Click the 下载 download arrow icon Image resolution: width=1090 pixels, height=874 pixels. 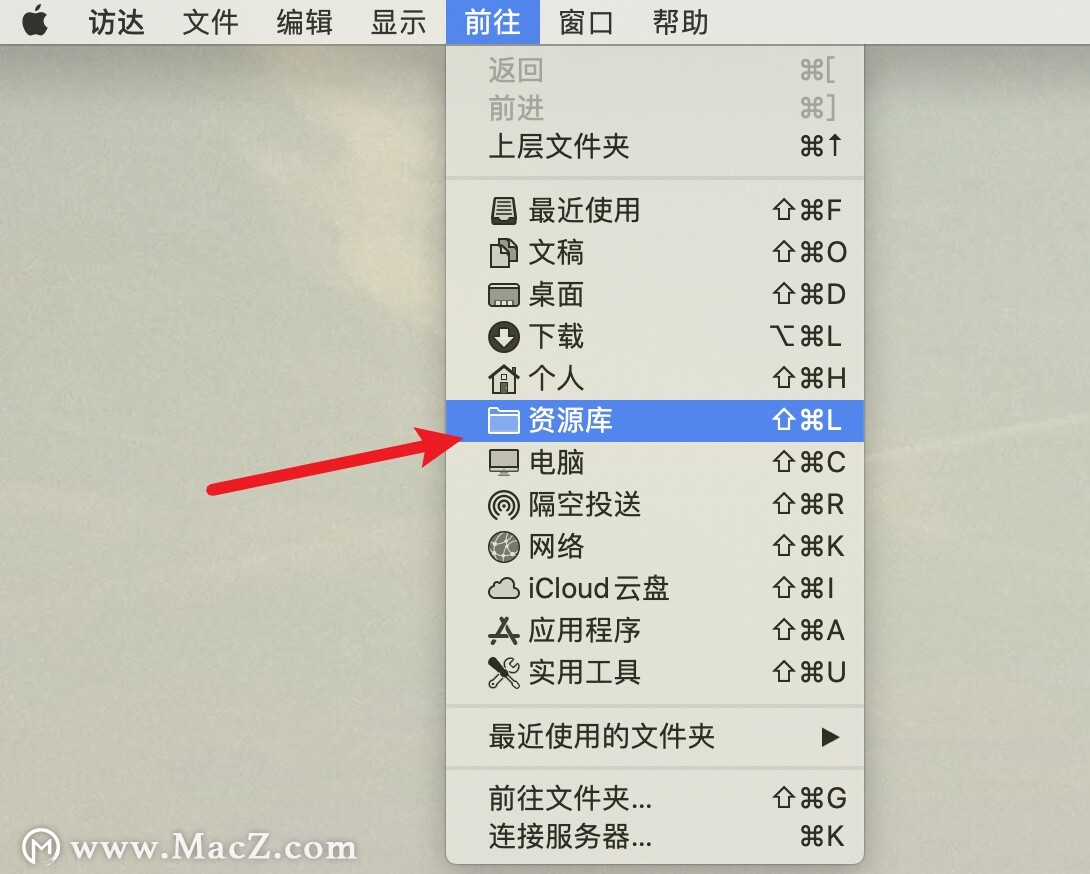[504, 337]
